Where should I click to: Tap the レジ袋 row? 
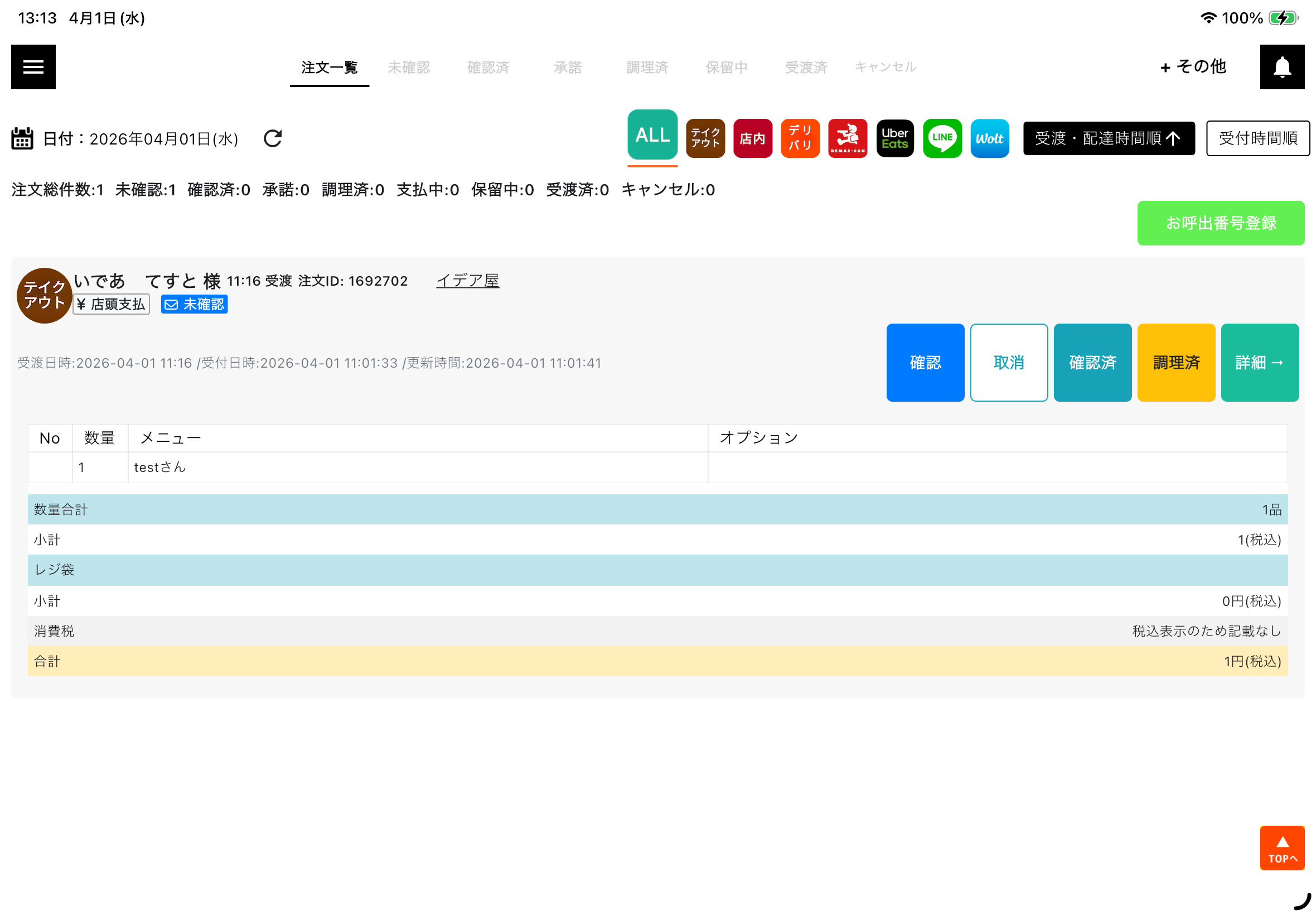point(657,570)
